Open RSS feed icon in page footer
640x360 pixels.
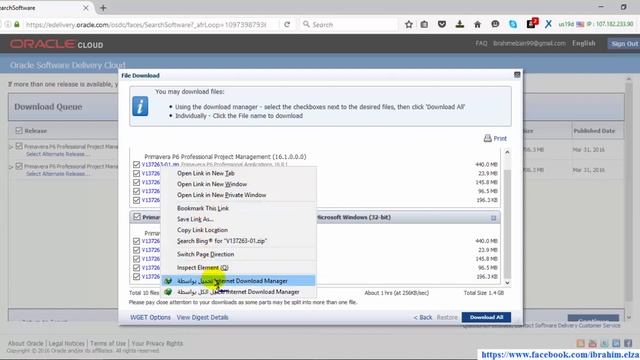pos(580,343)
